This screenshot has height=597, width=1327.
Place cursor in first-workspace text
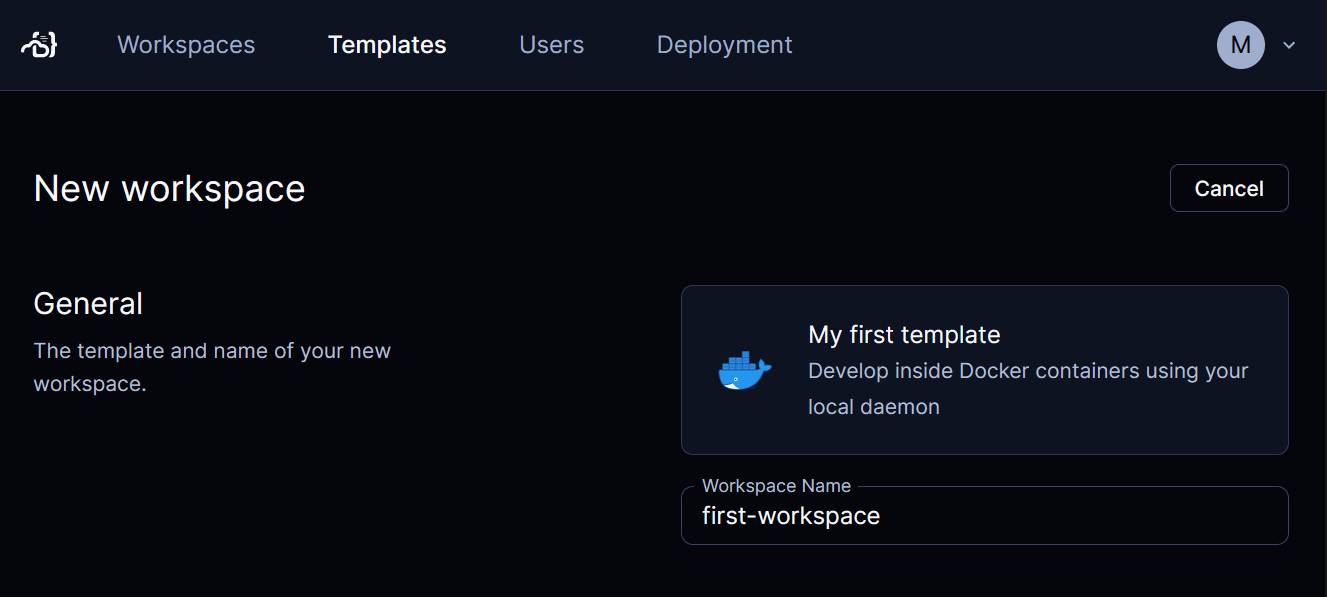pyautogui.click(x=791, y=516)
